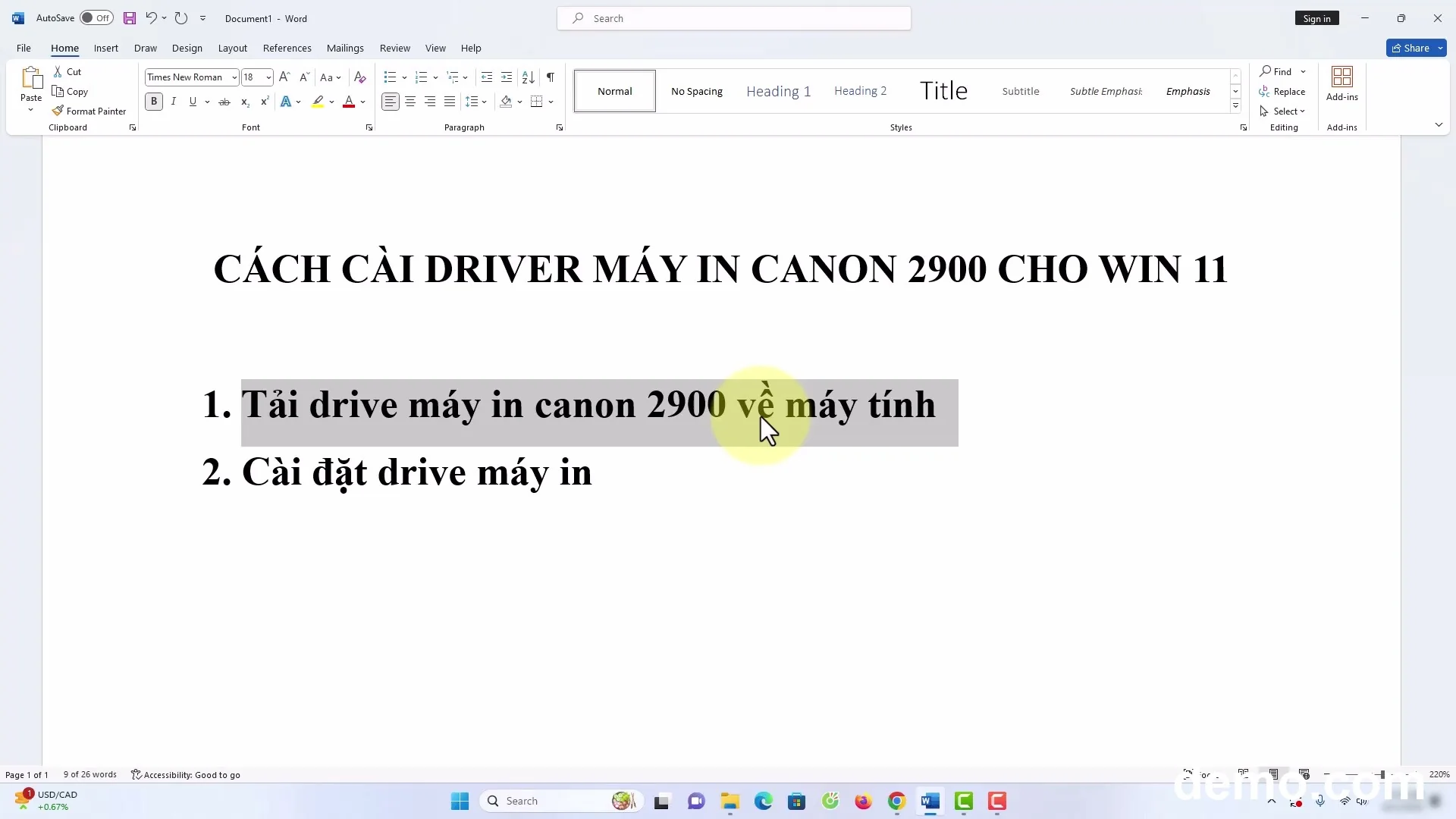The width and height of the screenshot is (1456, 819).
Task: Click the borders icon
Action: pyautogui.click(x=537, y=102)
